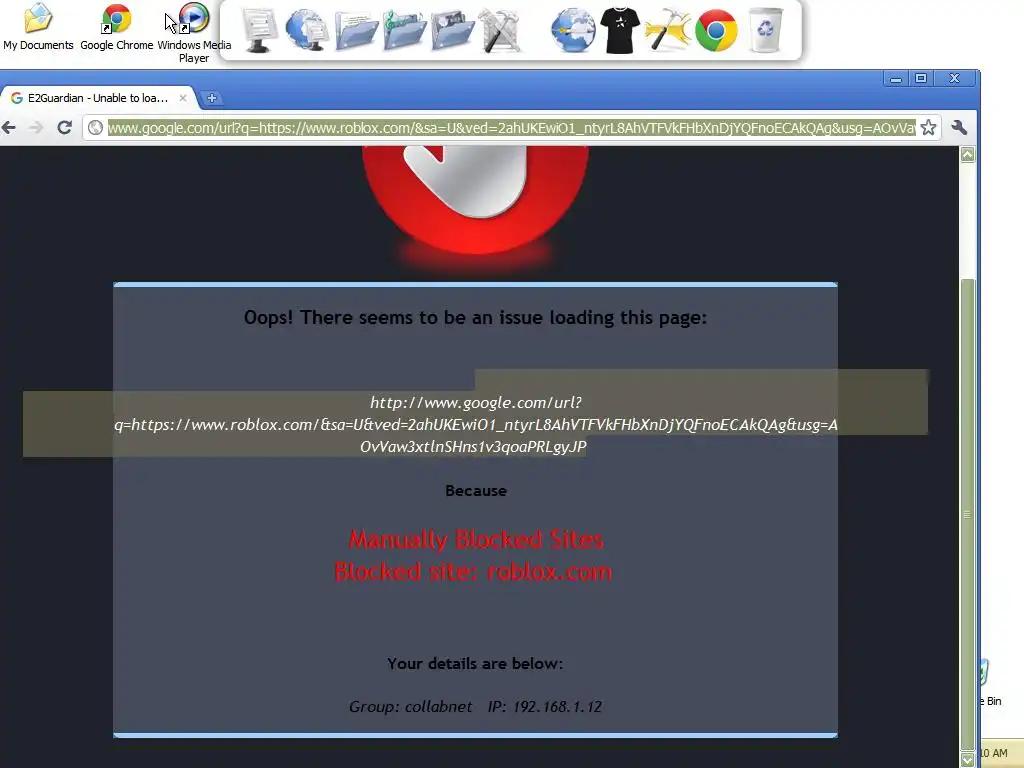This screenshot has width=1024, height=768.
Task: Select the E2Guardian - Unable to load tab
Action: [x=98, y=98]
